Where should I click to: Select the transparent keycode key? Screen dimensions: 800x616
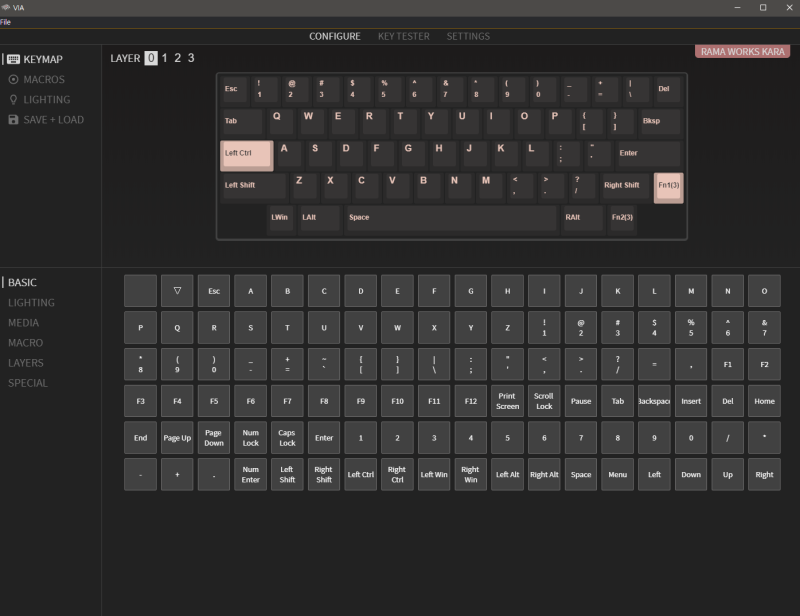click(177, 290)
